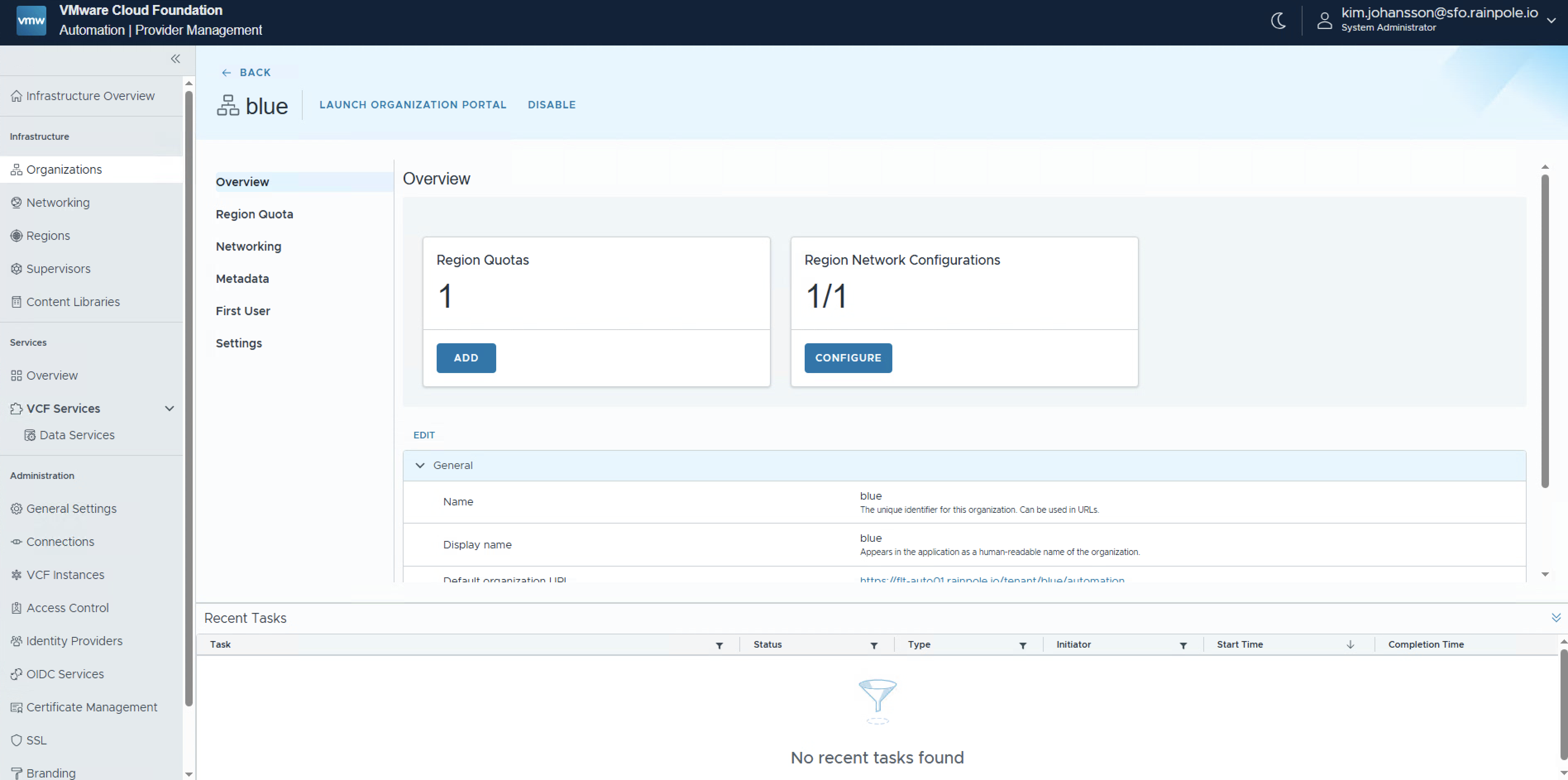Viewport: 1568px width, 780px height.
Task: Collapse the General section chevron
Action: 420,465
